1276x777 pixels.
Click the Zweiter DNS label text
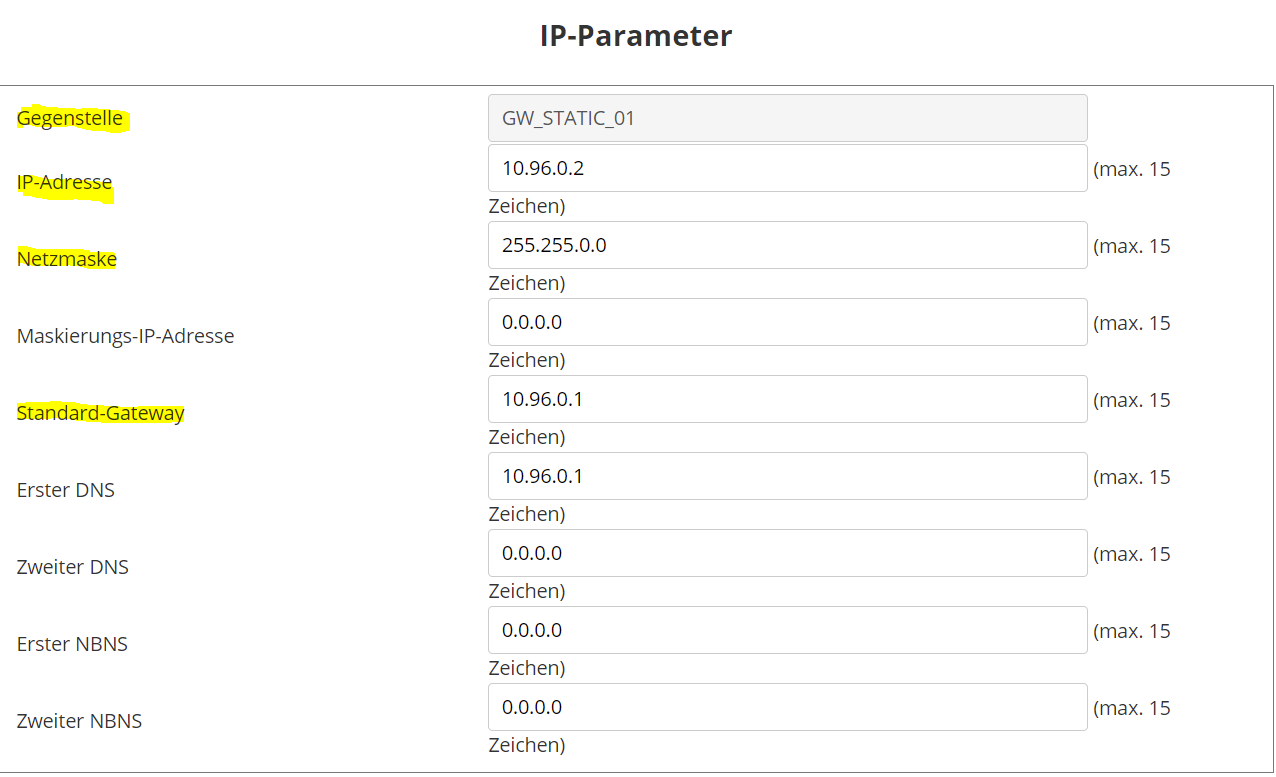pyautogui.click(x=73, y=567)
